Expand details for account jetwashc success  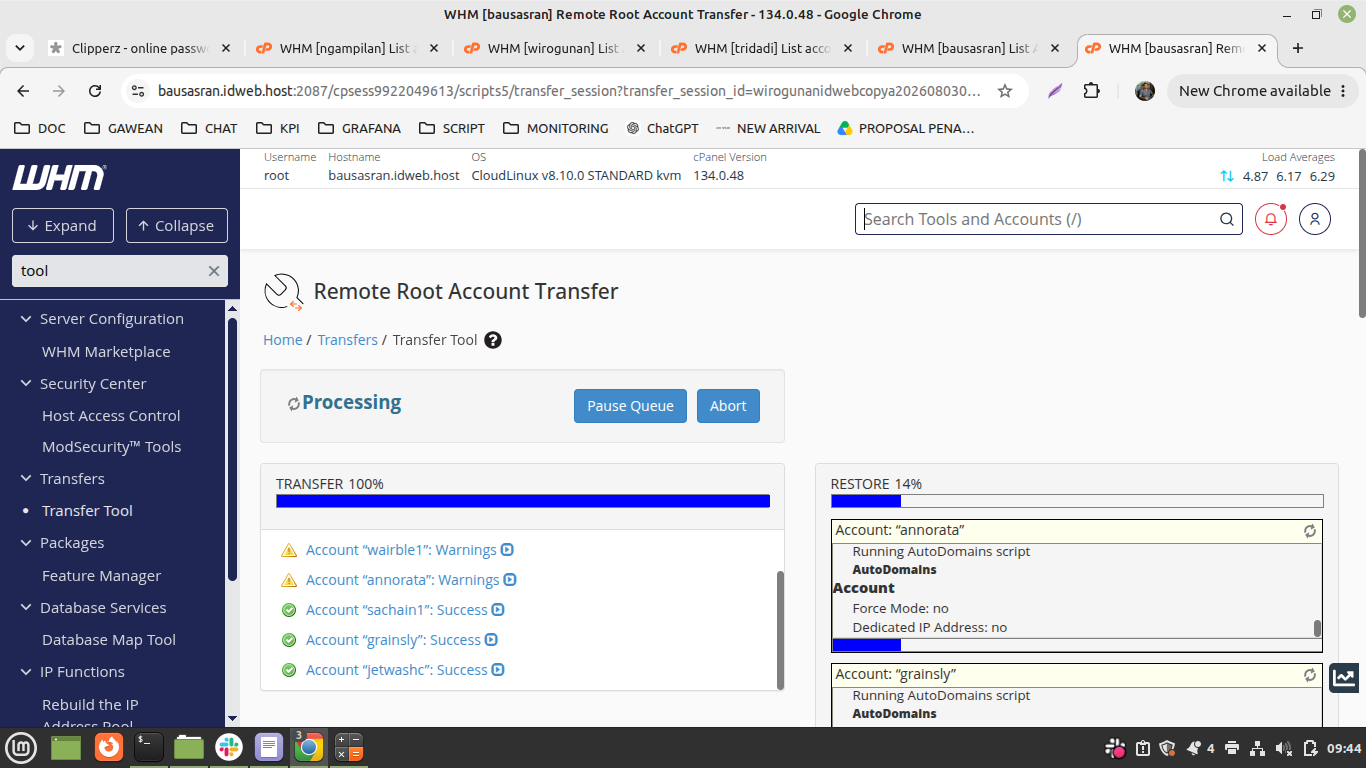[498, 670]
